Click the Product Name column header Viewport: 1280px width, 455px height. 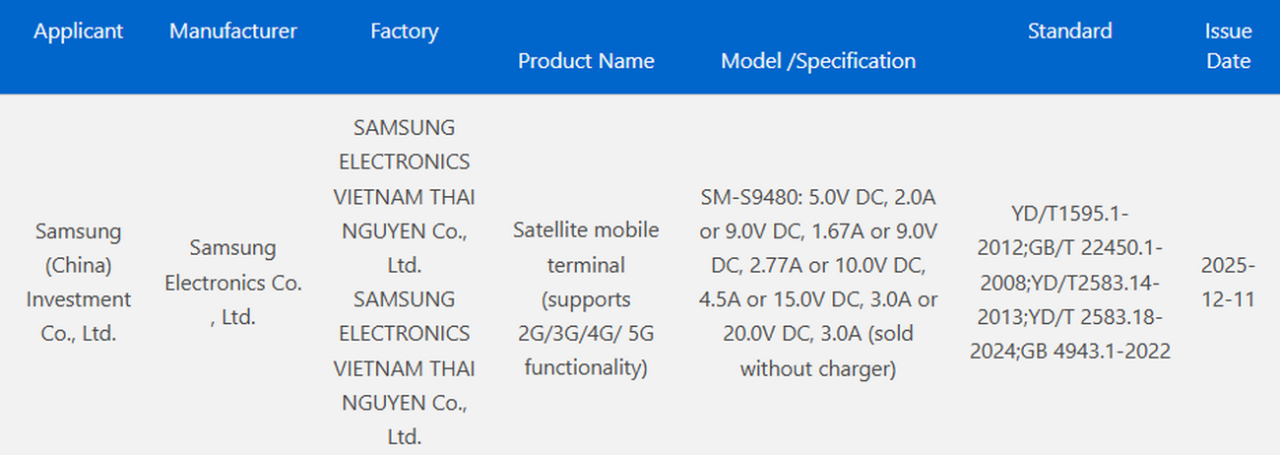586,61
